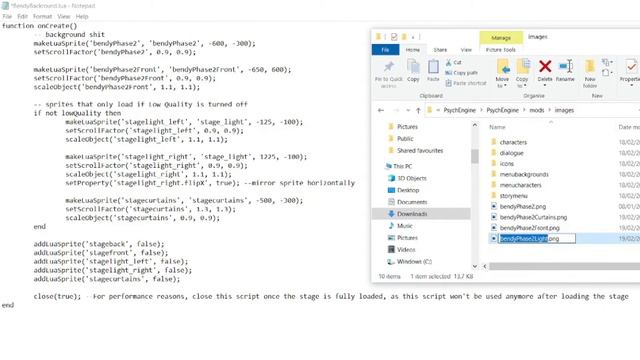The width and height of the screenshot is (640, 360).
Task: Click the red Delete X icon
Action: tap(545, 66)
